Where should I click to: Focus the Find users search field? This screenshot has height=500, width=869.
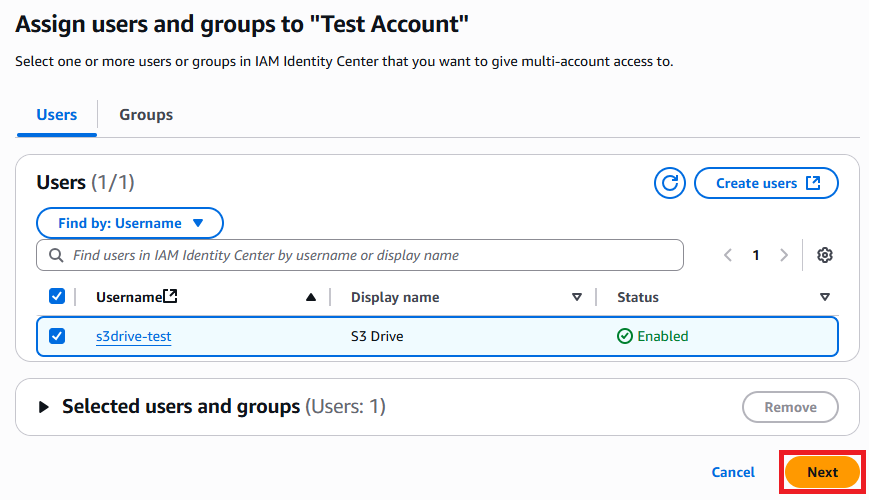pos(360,255)
